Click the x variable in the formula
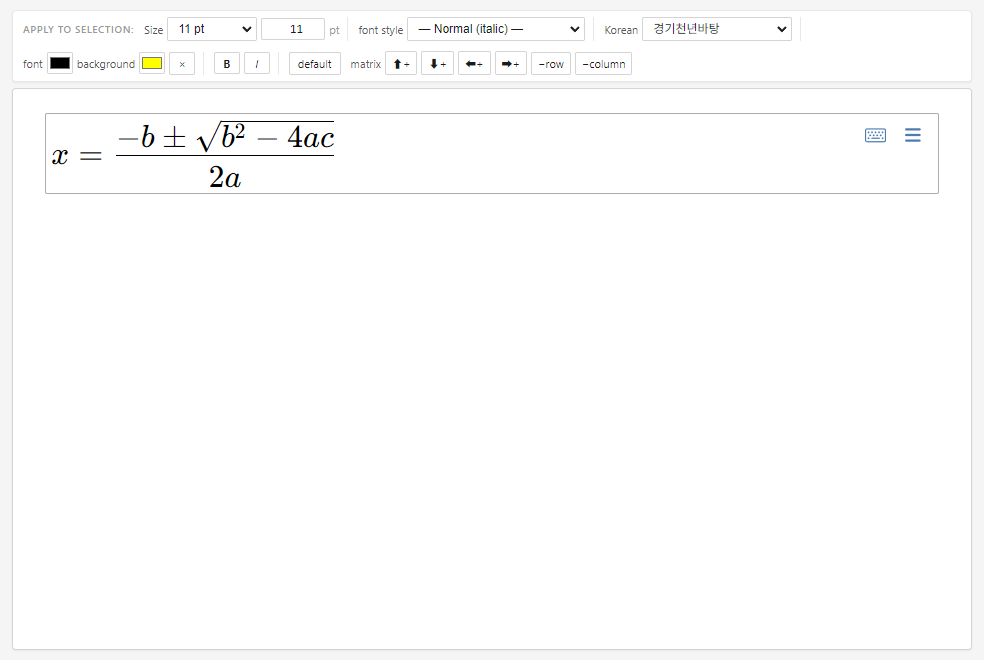 (x=60, y=155)
